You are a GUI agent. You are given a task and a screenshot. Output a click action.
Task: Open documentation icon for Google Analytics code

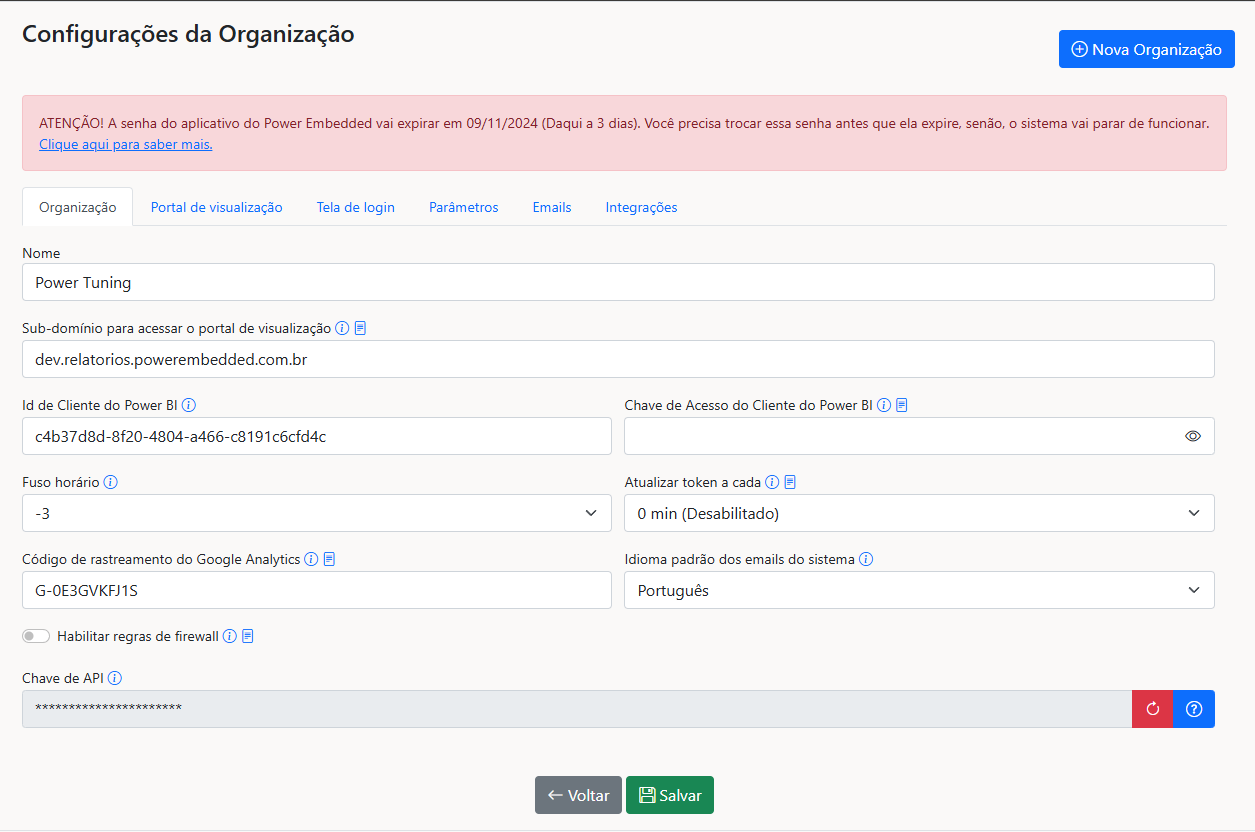pos(329,559)
